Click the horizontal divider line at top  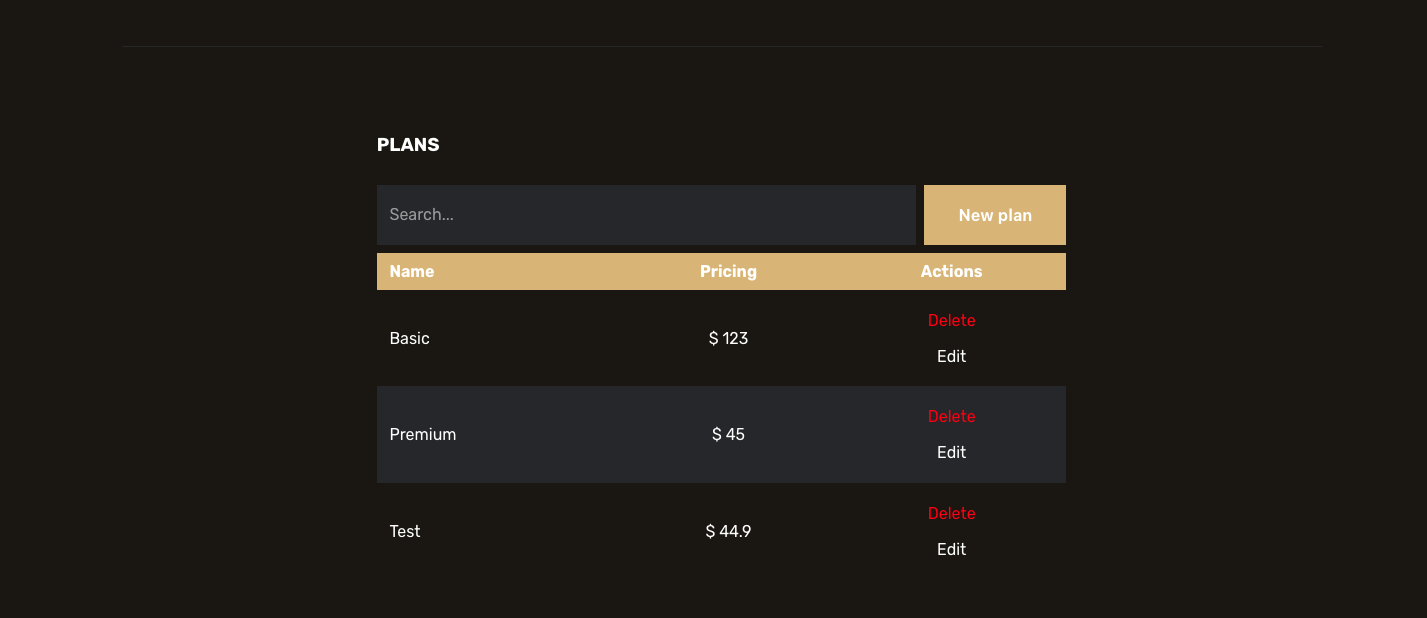pyautogui.click(x=721, y=46)
